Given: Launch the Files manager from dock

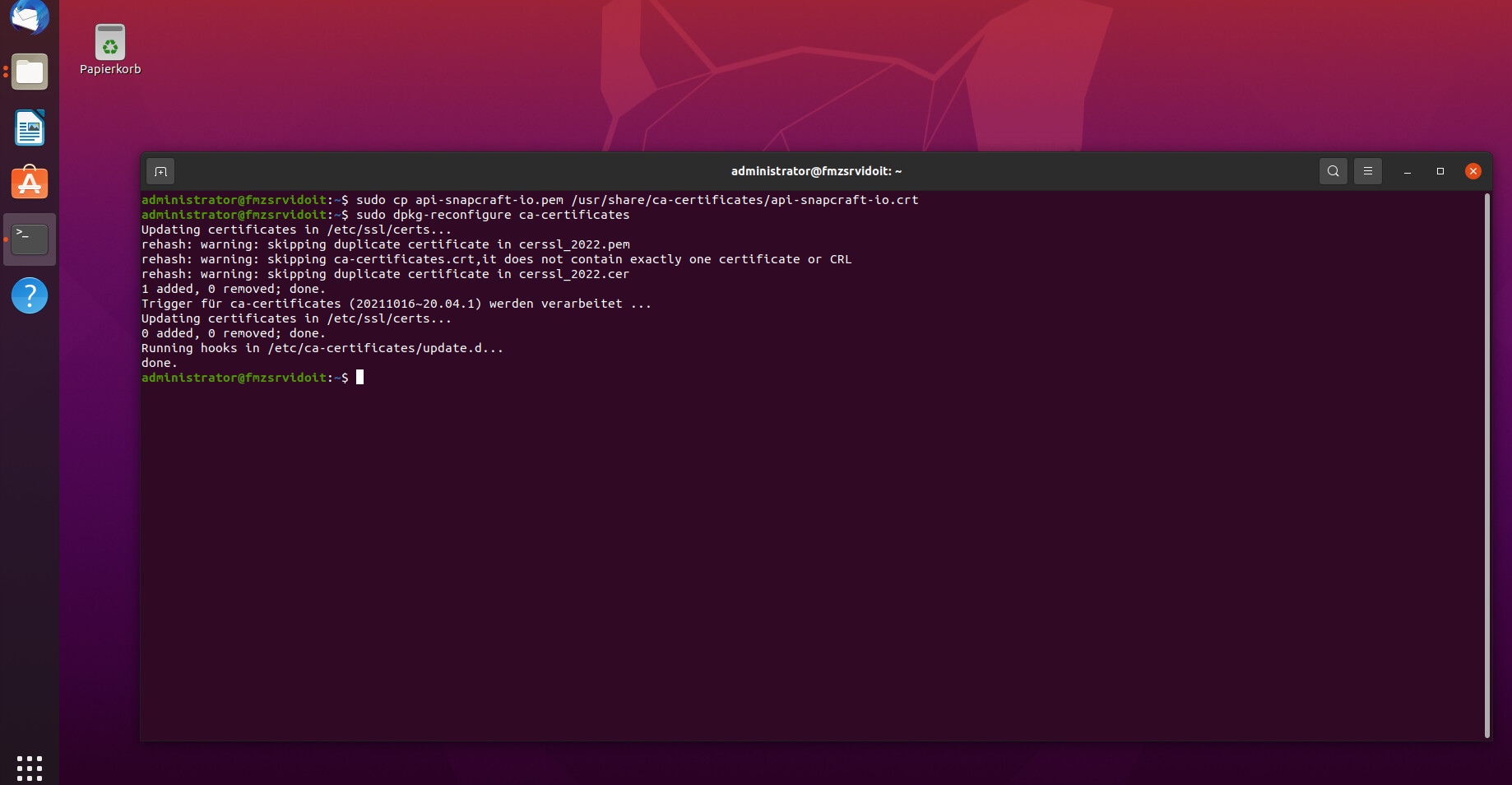Looking at the screenshot, I should click(x=30, y=72).
